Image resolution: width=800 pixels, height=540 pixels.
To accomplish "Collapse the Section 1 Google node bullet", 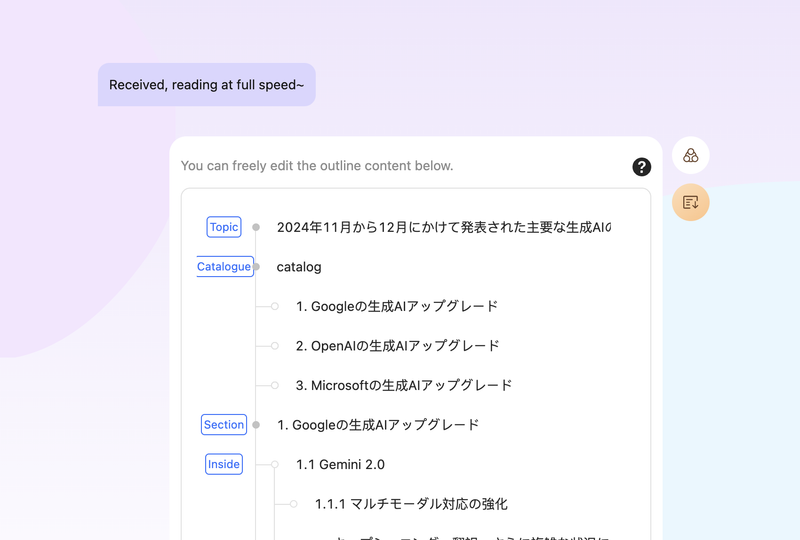I will 256,425.
